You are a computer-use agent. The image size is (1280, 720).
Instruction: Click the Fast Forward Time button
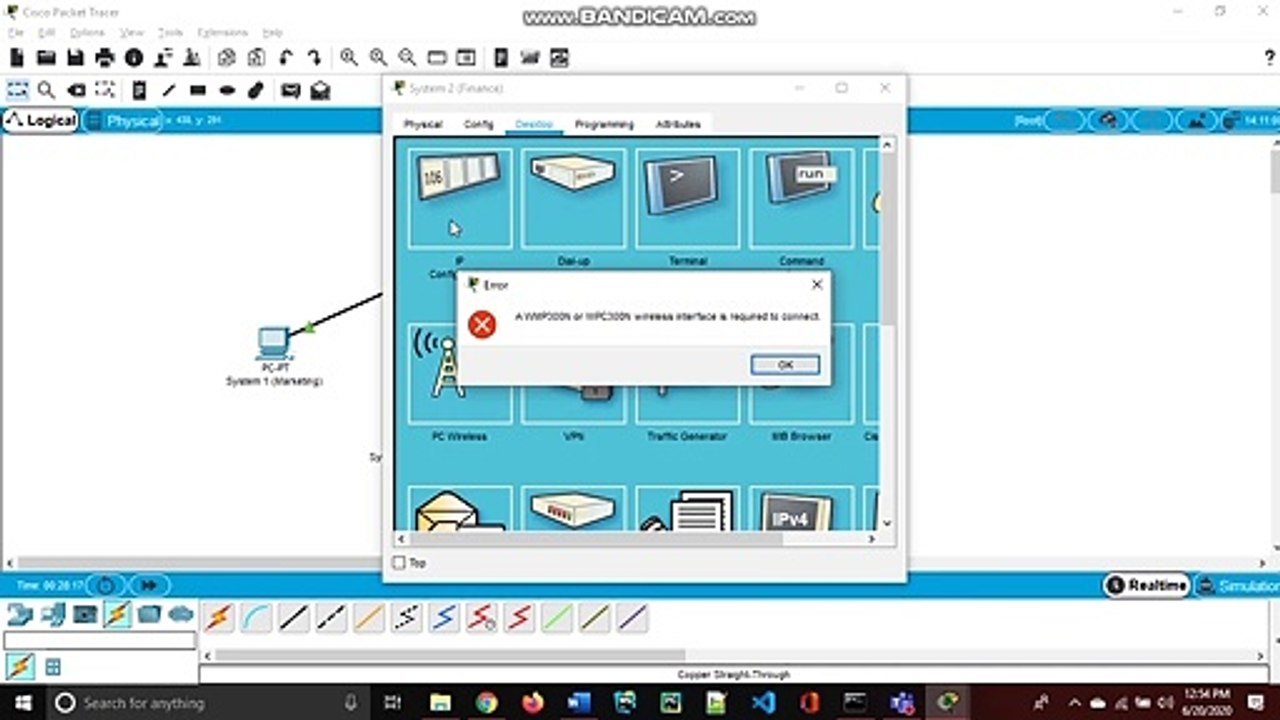(150, 585)
